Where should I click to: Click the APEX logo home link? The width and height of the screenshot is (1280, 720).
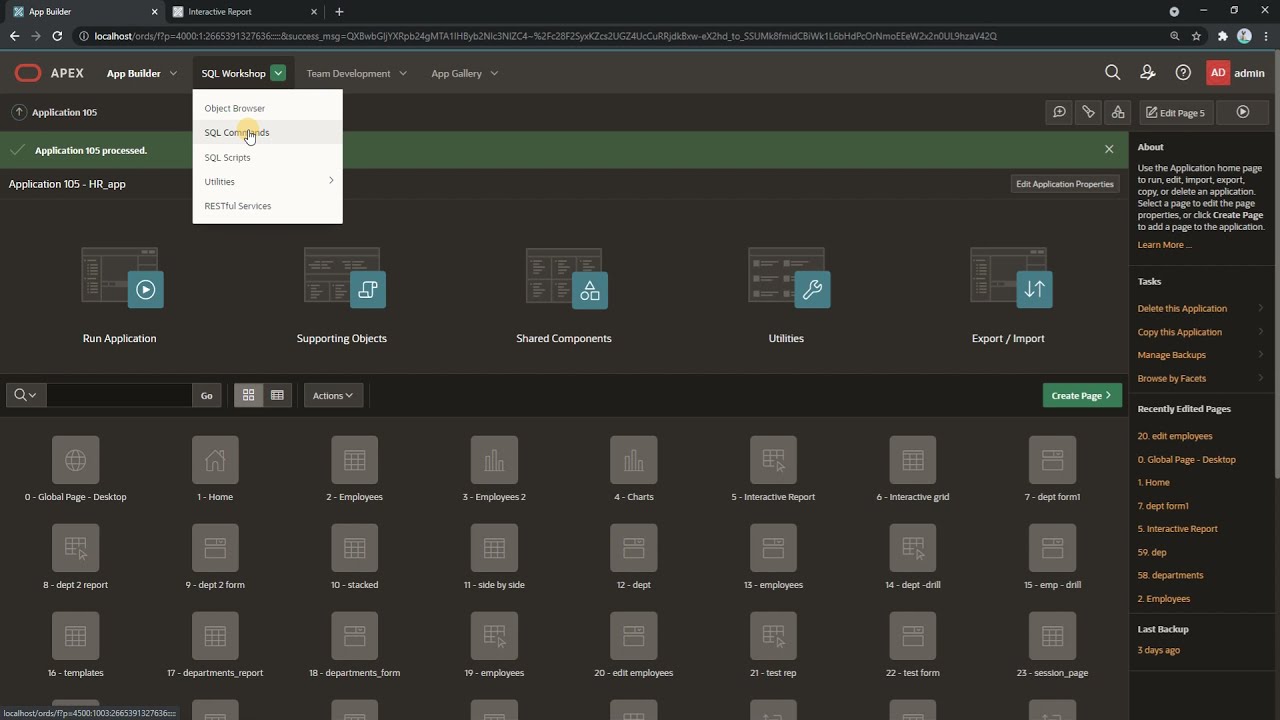[49, 73]
